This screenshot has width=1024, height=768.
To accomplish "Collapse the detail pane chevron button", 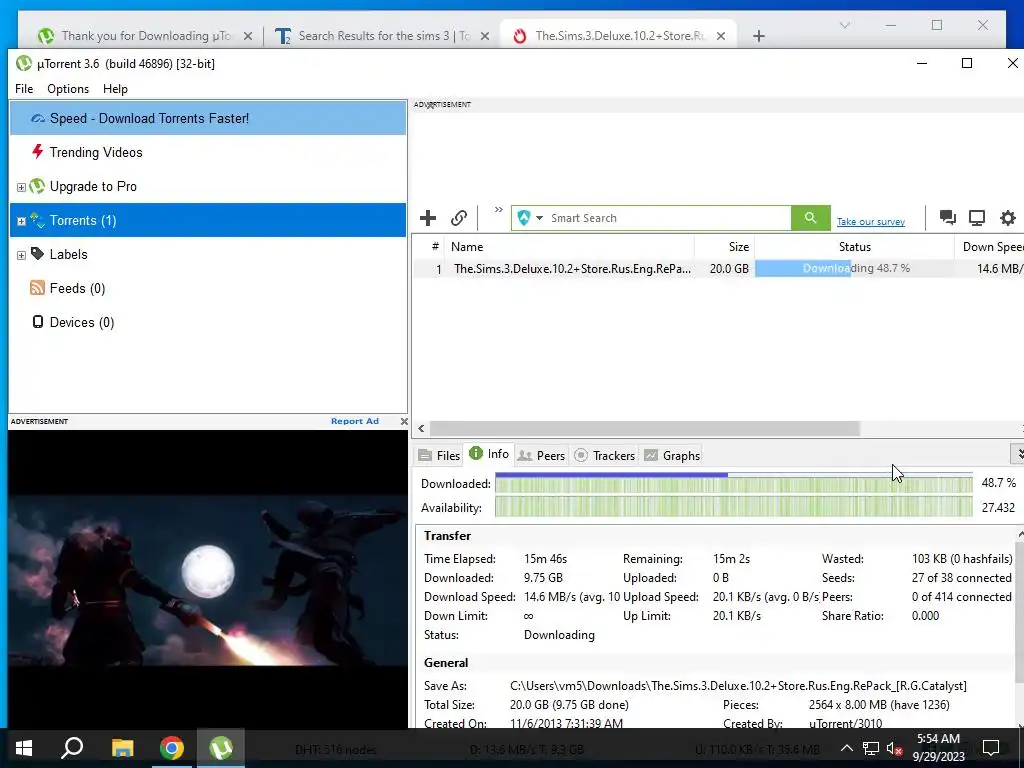I will pos(1019,453).
